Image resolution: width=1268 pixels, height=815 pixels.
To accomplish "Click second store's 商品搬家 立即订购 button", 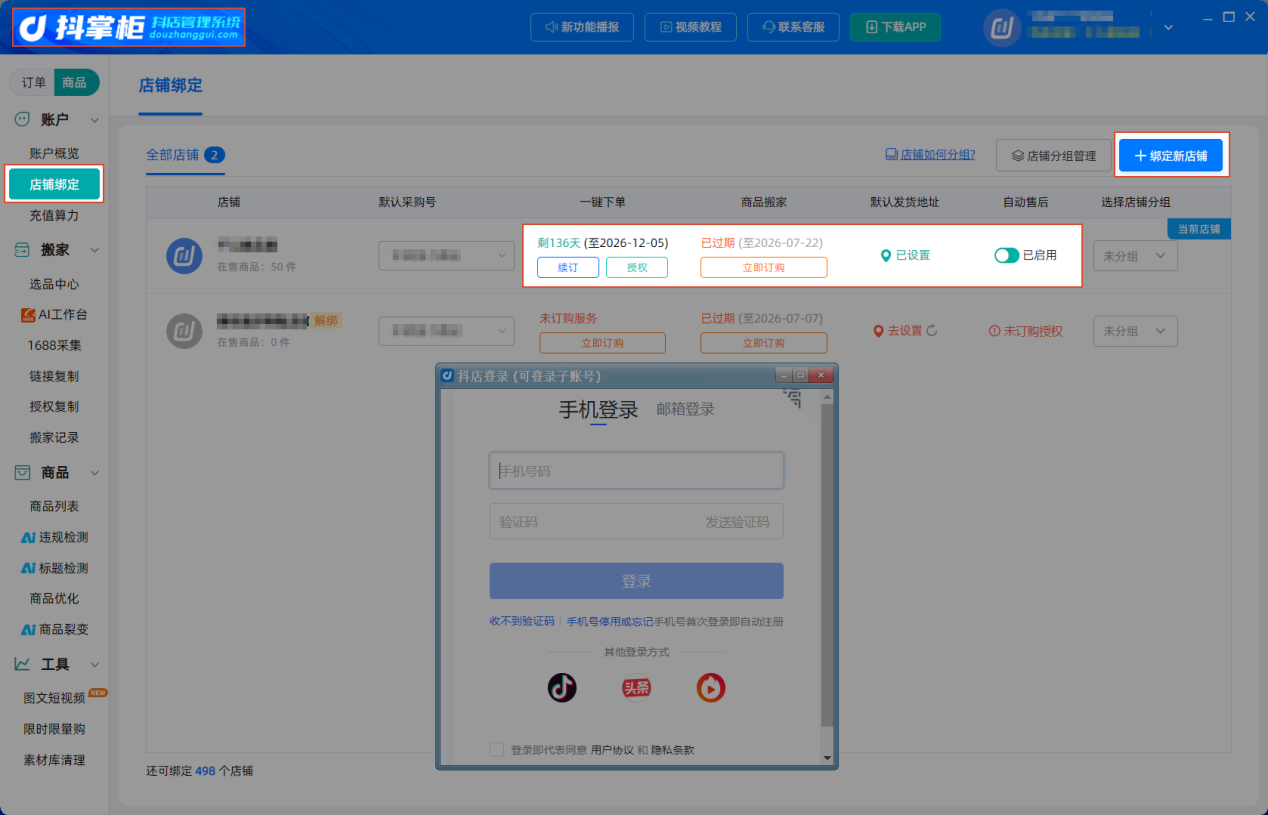I will 764,343.
